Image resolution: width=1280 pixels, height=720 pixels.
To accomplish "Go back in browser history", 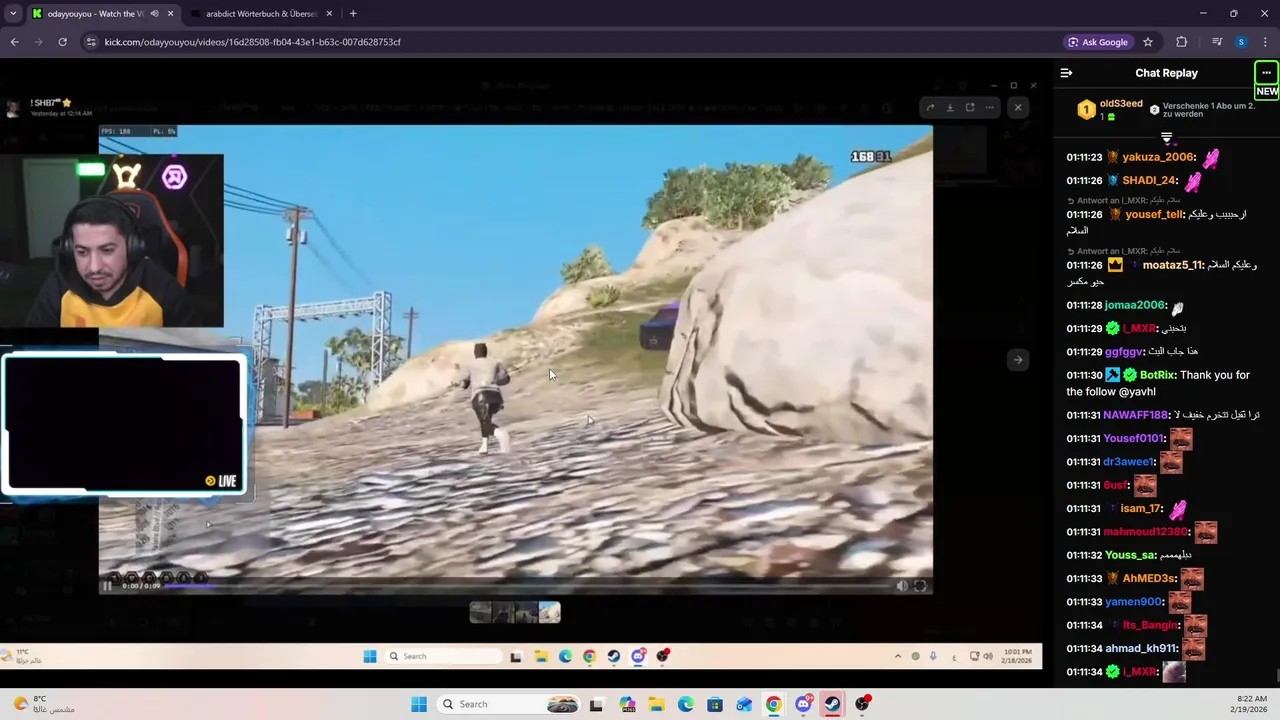I will pos(14,42).
